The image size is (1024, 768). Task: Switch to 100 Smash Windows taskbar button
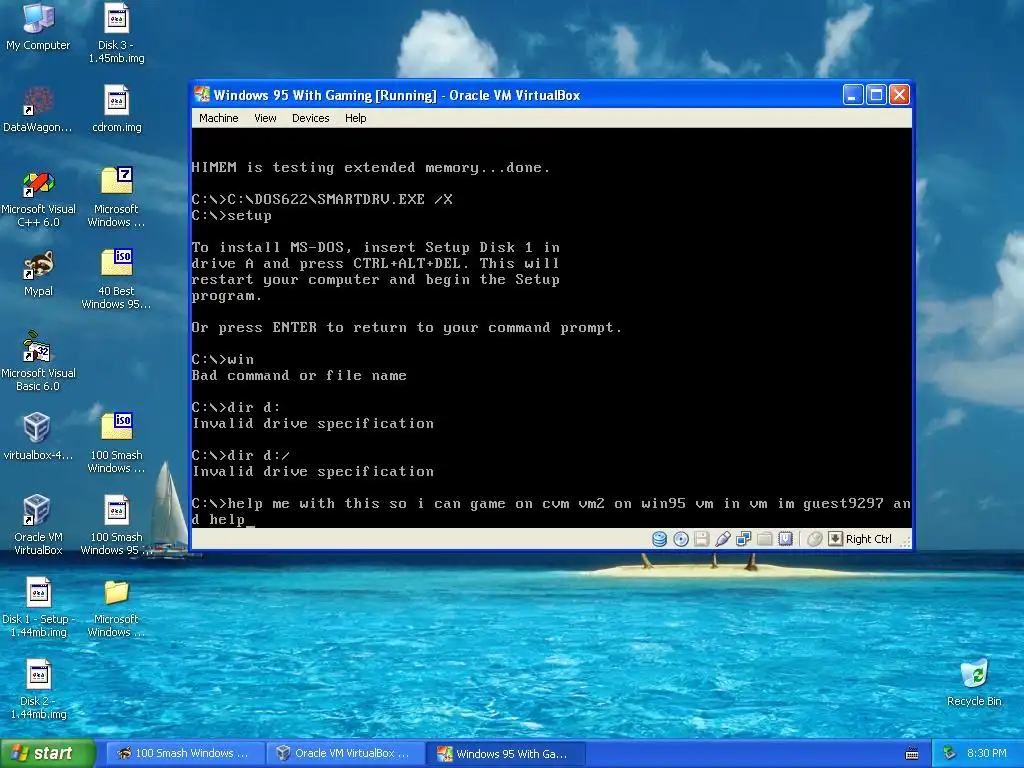point(186,754)
